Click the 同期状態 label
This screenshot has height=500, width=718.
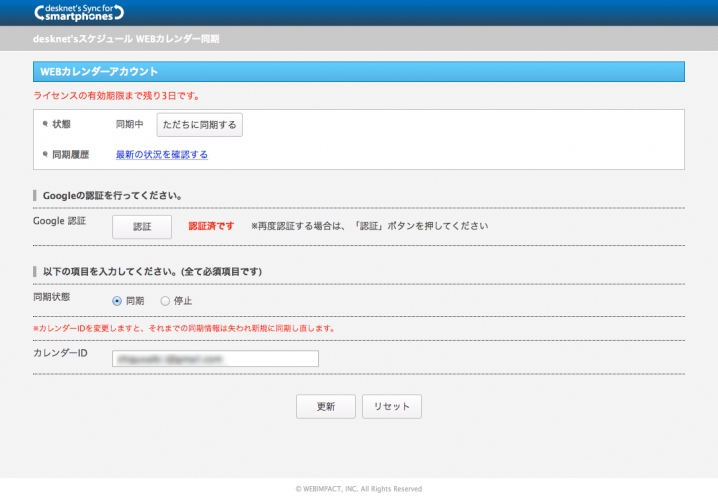click(51, 297)
